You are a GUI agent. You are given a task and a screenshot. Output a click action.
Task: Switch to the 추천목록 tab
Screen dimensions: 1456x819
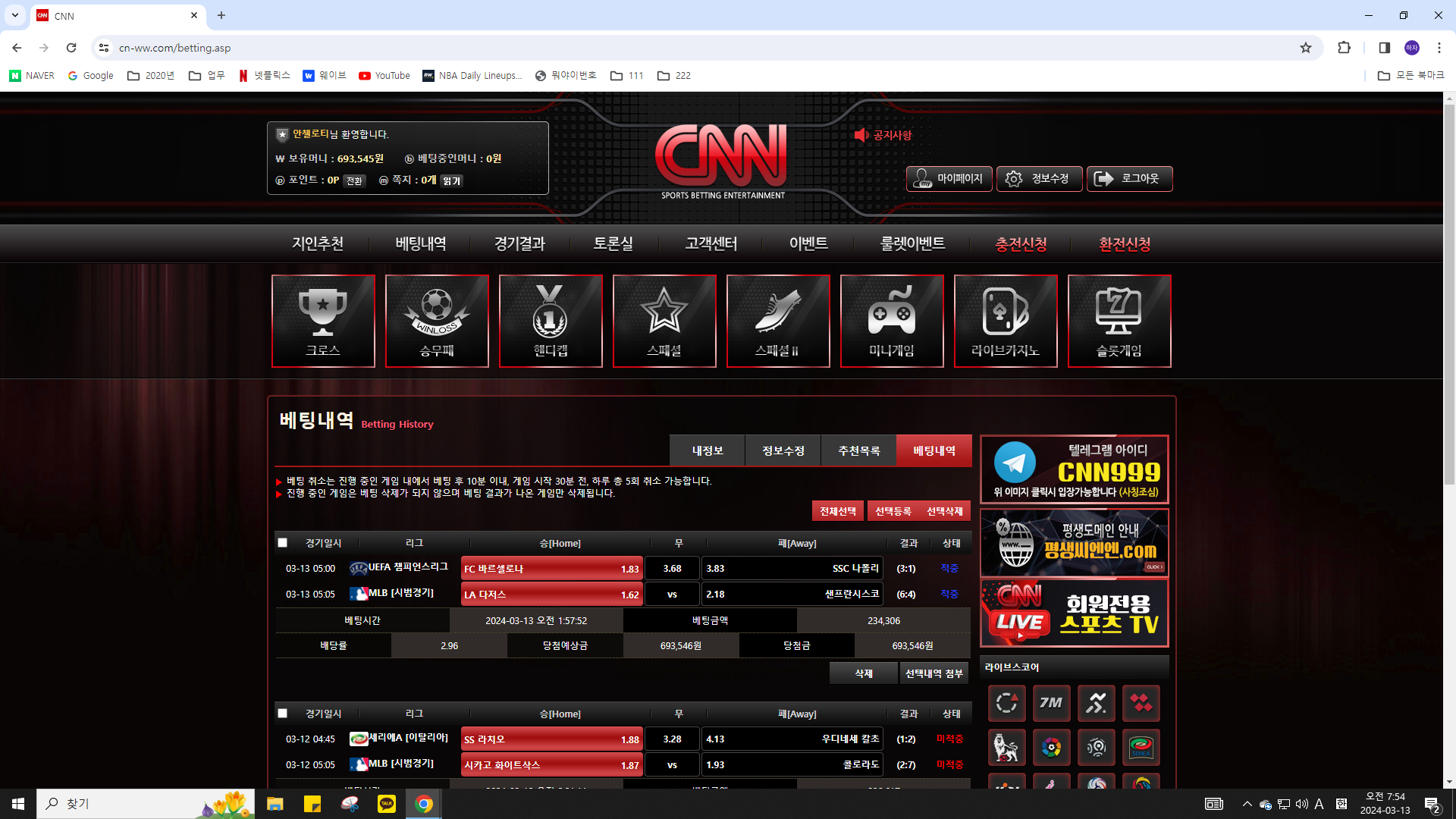[858, 451]
